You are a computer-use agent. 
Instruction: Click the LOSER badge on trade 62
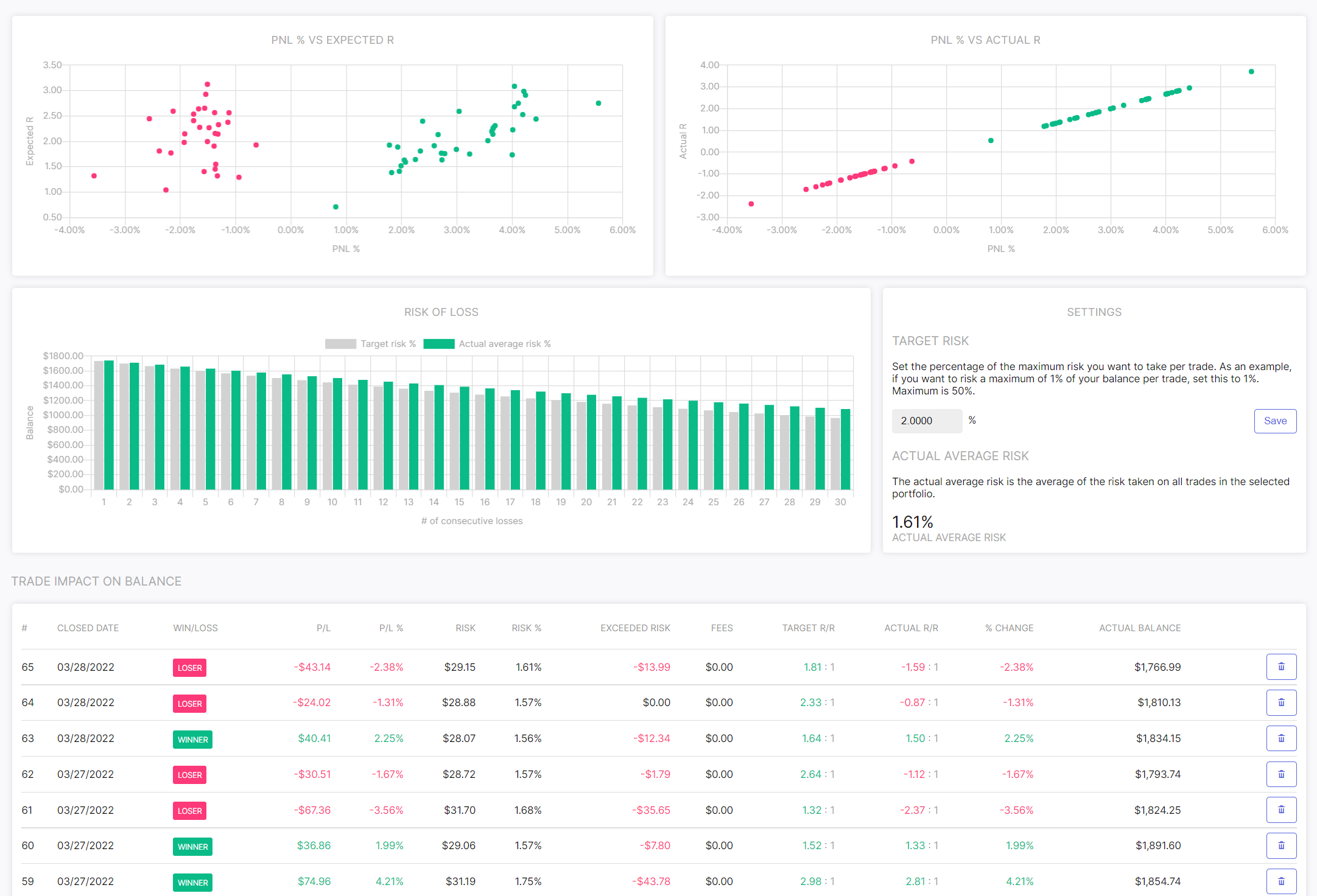point(189,775)
